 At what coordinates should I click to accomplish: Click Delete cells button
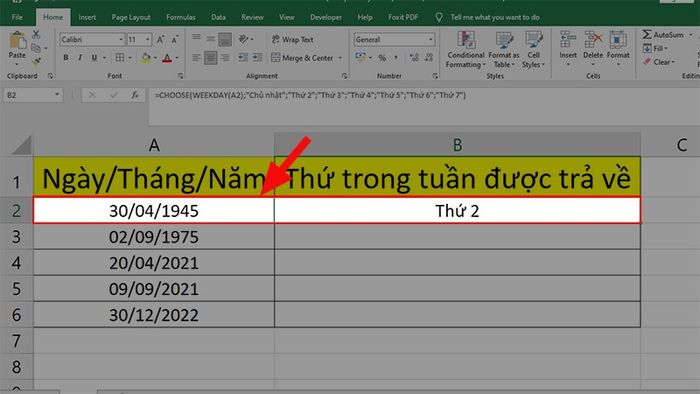click(593, 49)
